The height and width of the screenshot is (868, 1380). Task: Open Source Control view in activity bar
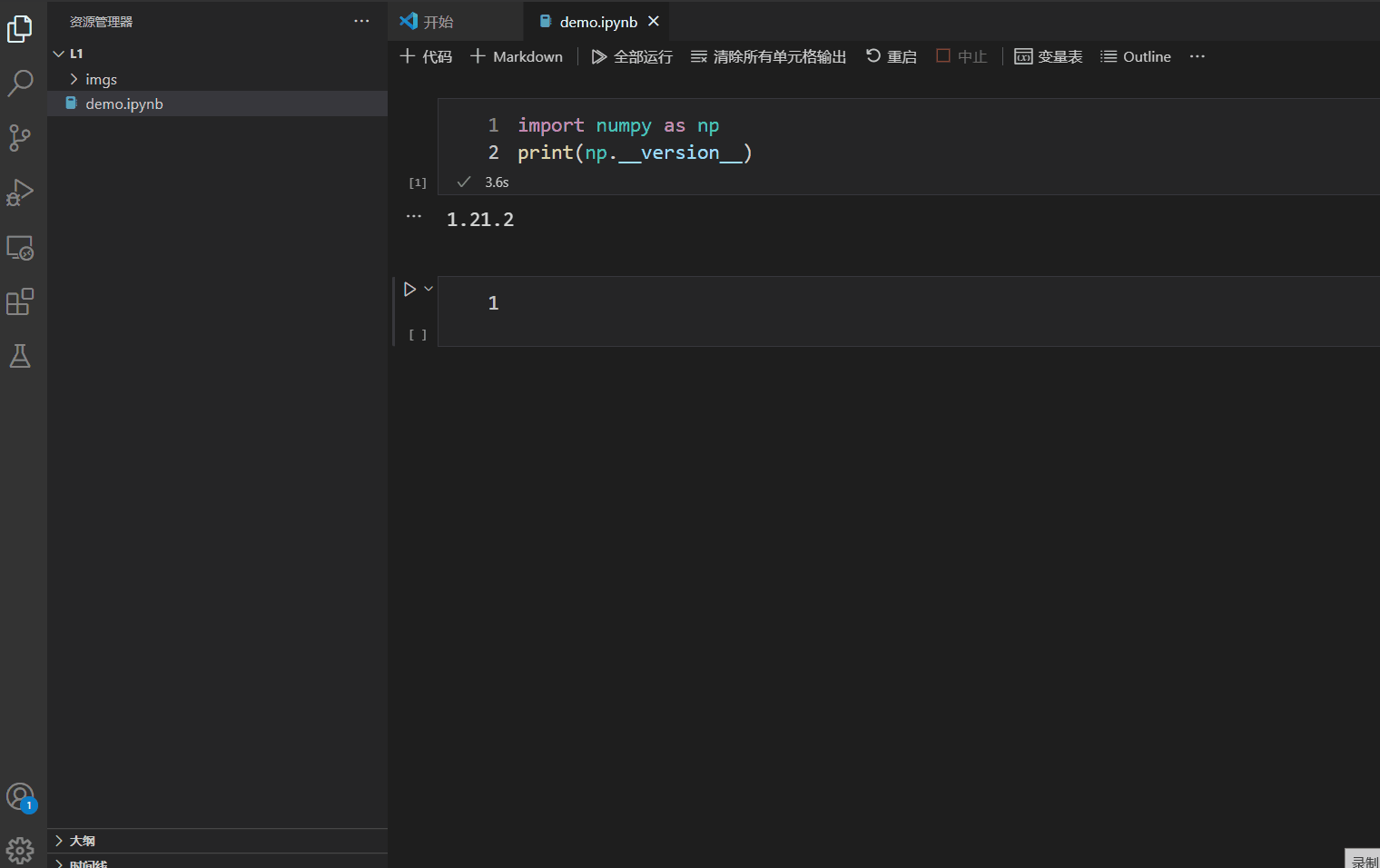[x=20, y=138]
